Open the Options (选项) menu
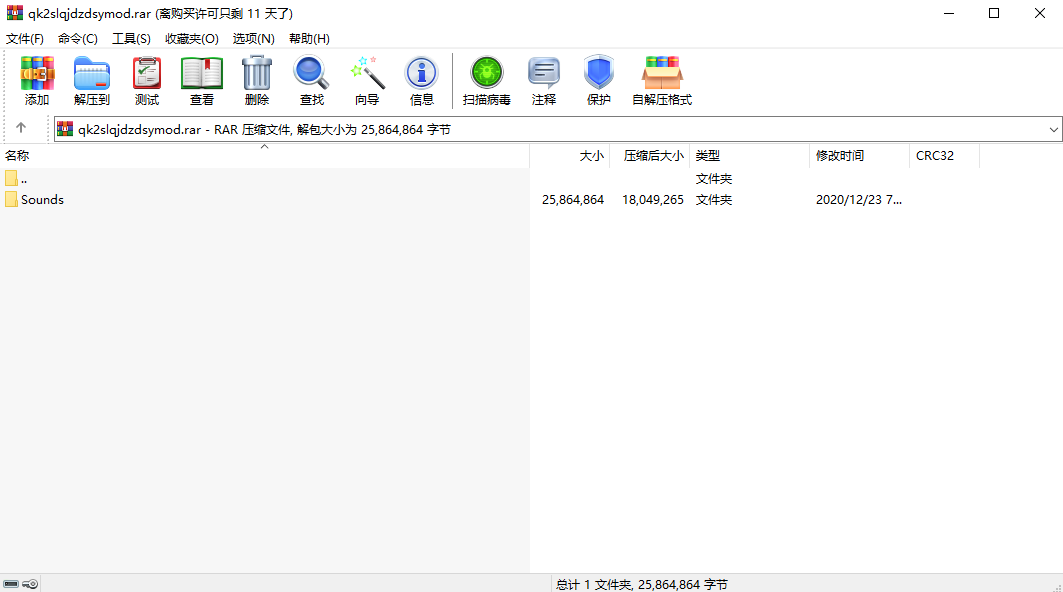The width and height of the screenshot is (1063, 592). pos(254,39)
